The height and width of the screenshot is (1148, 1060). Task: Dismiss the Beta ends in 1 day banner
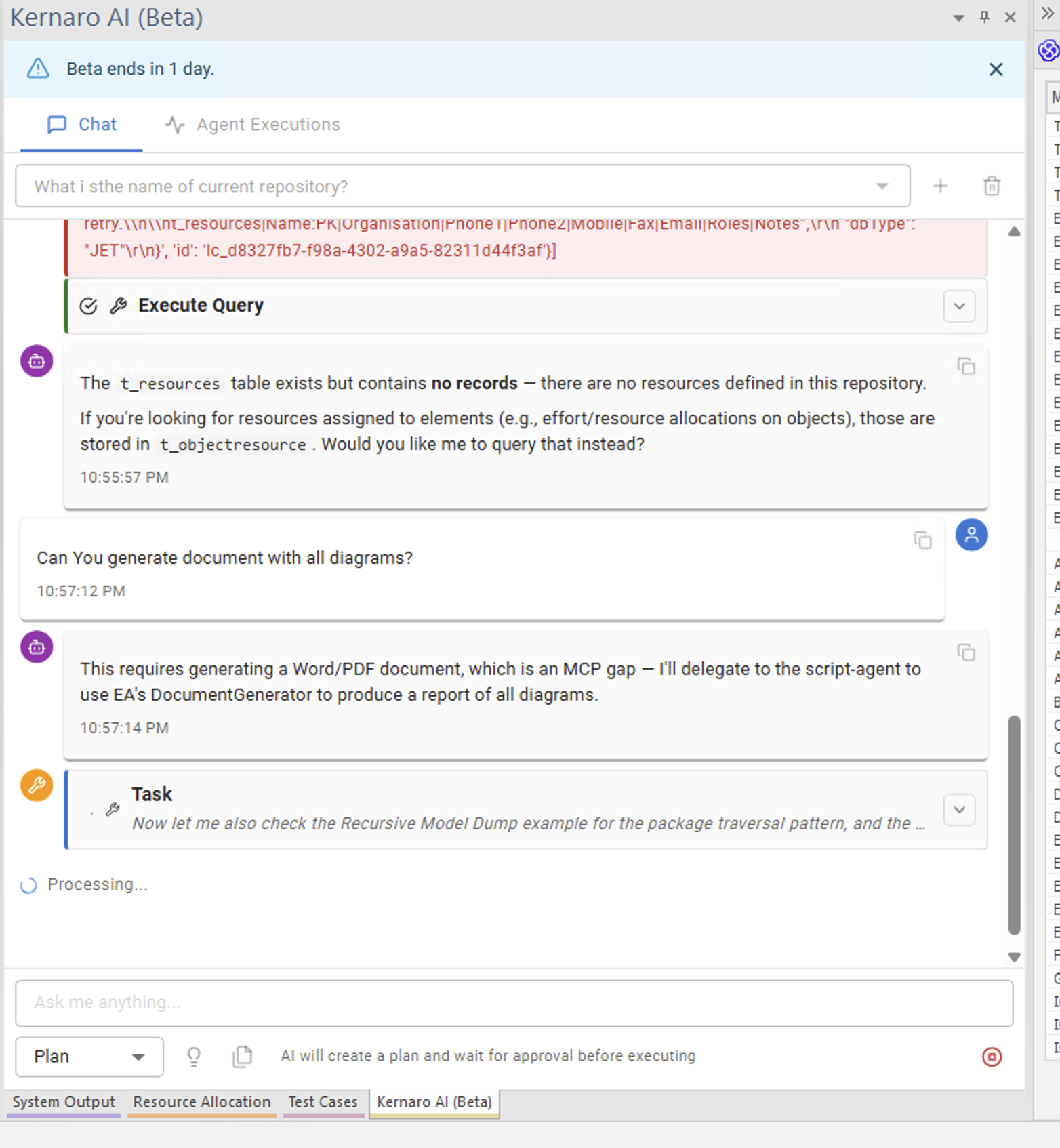point(996,69)
